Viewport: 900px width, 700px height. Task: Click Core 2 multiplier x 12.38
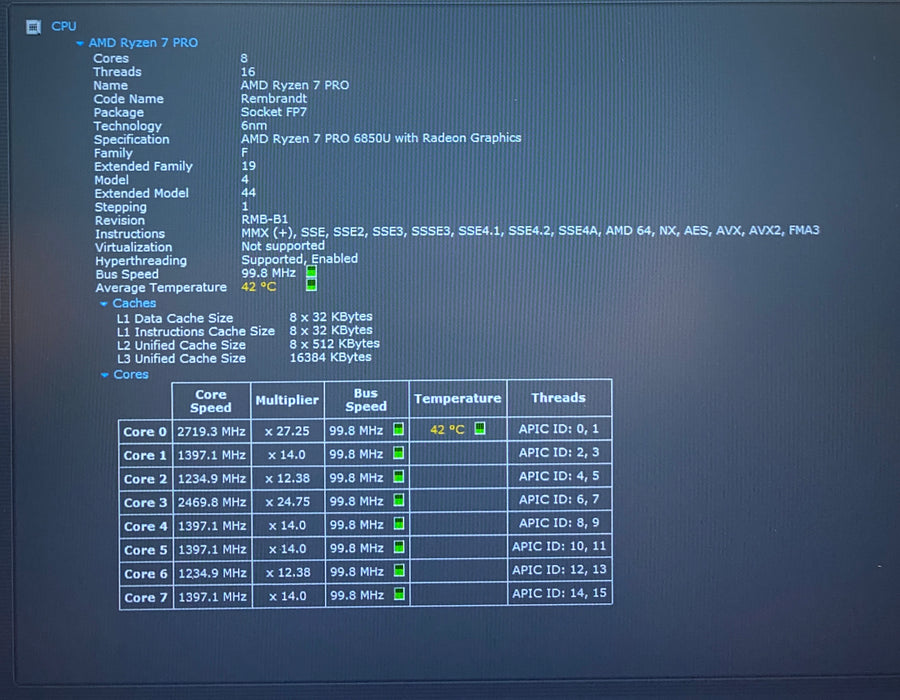[288, 478]
